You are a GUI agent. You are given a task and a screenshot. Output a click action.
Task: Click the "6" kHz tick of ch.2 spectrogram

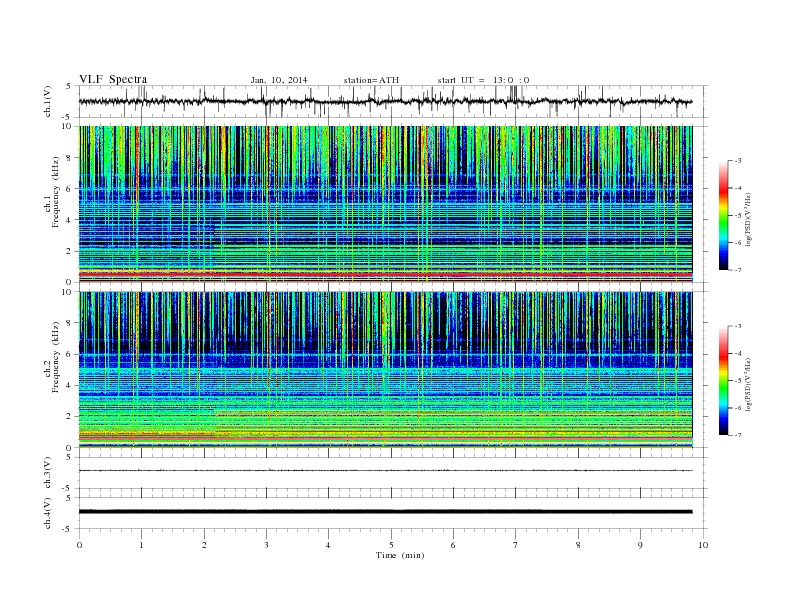pyautogui.click(x=69, y=354)
